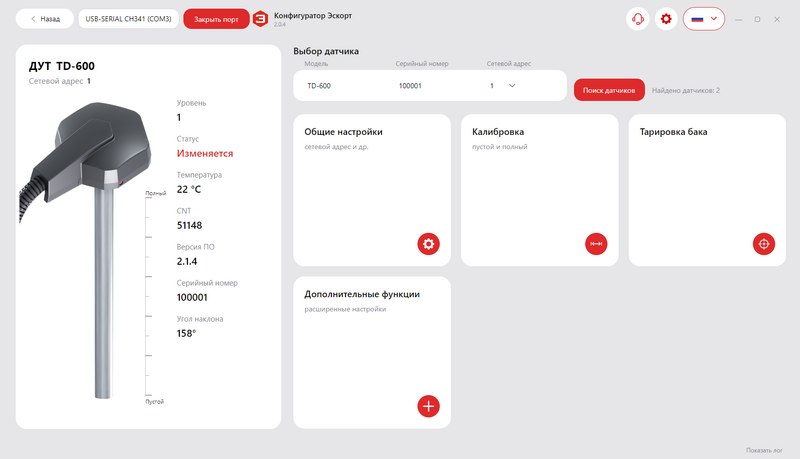Click the Выбор датчика heading
Viewport: 800px width, 459px height.
326,51
